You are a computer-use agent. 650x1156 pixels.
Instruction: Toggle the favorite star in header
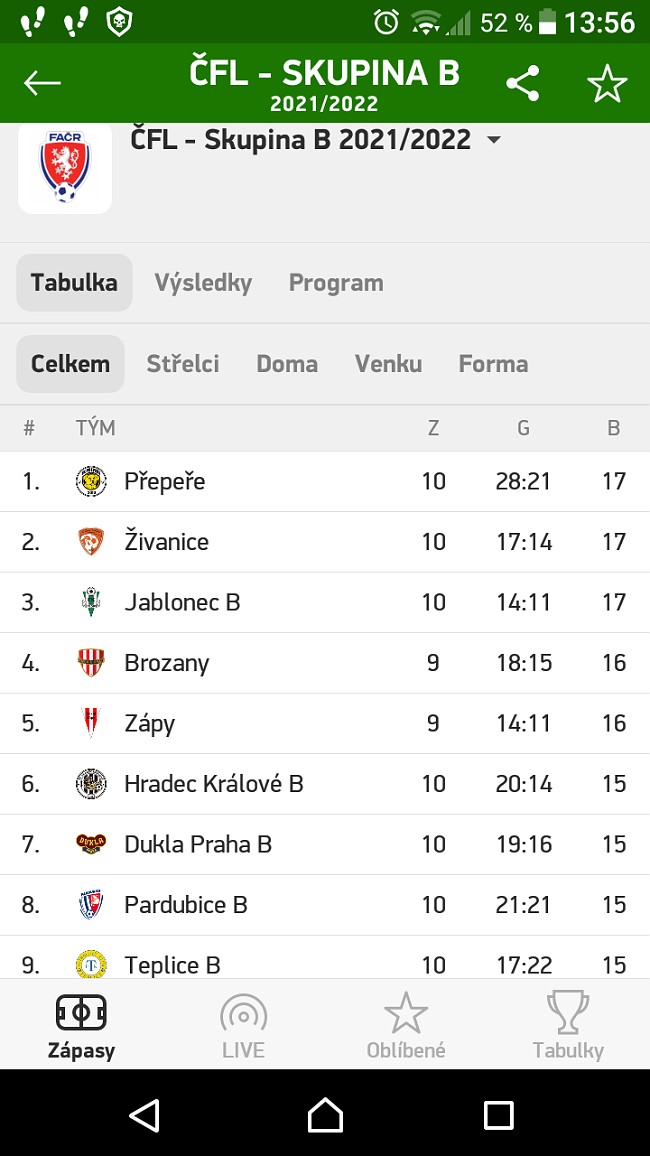(x=606, y=83)
